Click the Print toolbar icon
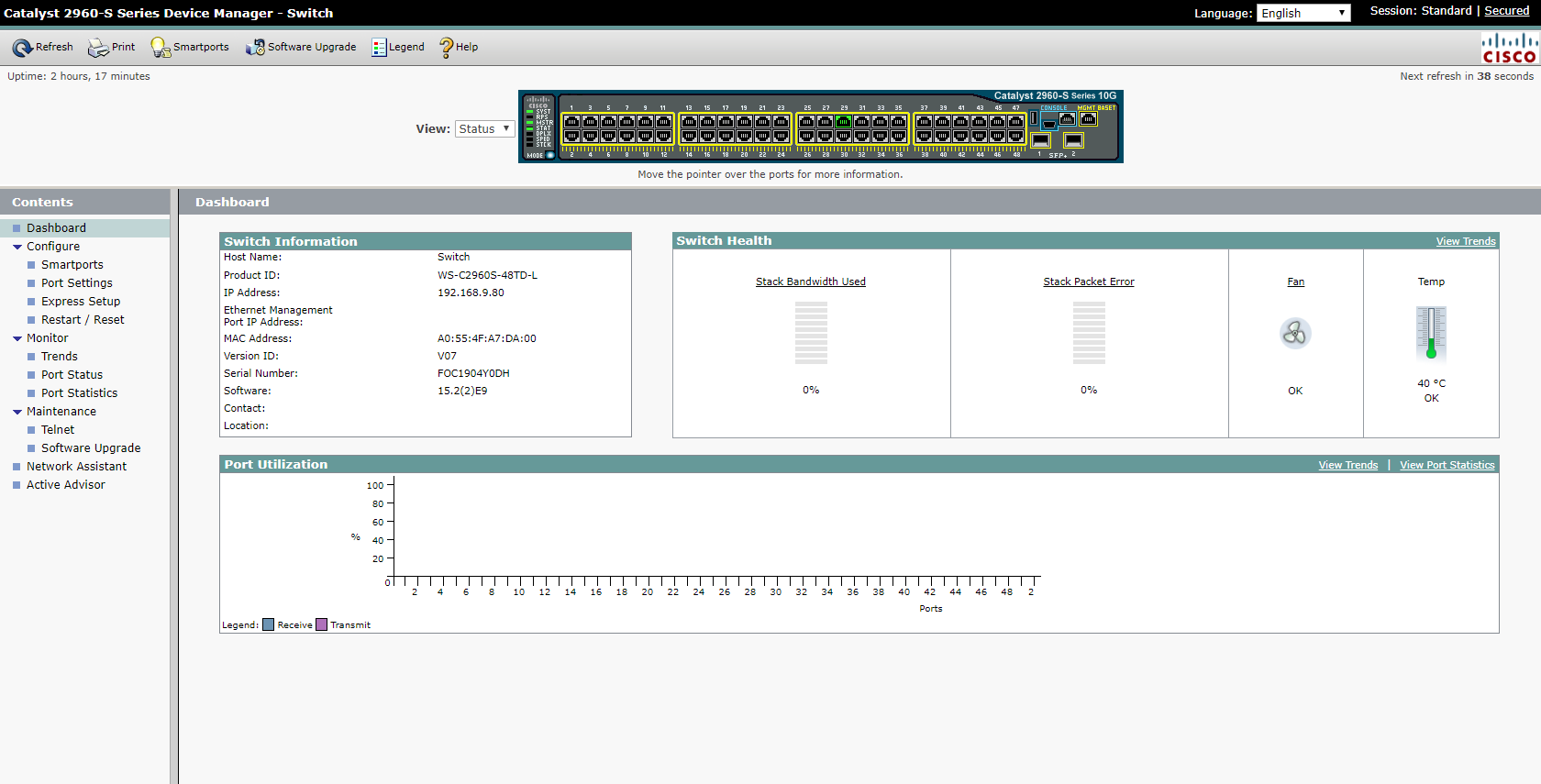 [97, 48]
